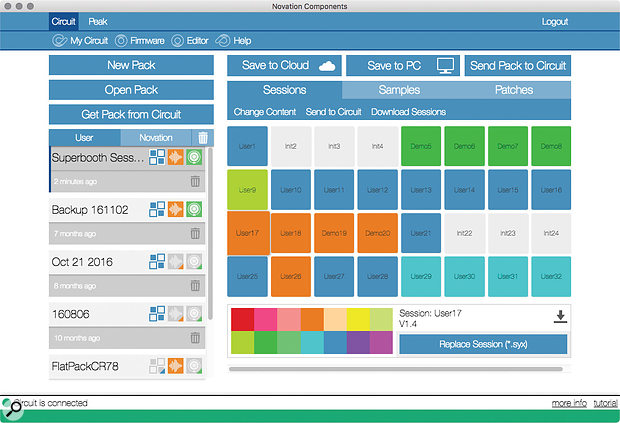The image size is (620, 423).
Task: Open the My Circuit section
Action: 80,41
